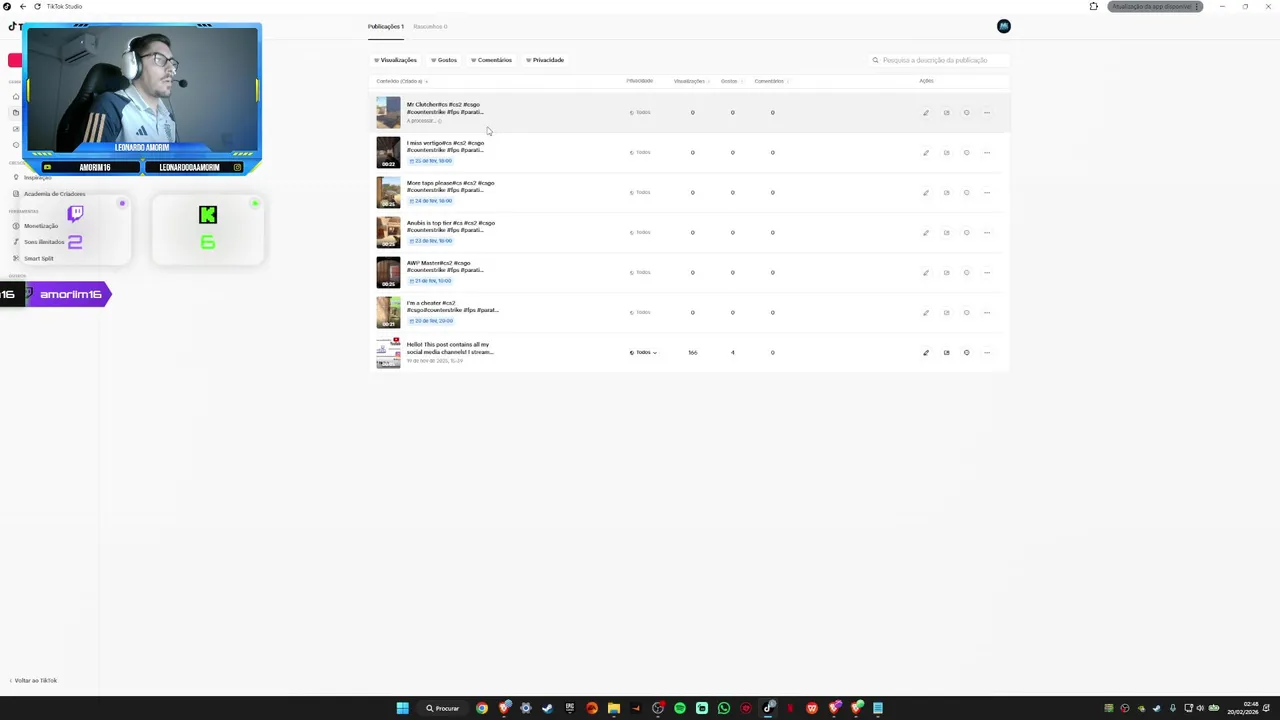1280x720 pixels.
Task: View comments icon for "More taps please" post
Action: click(x=966, y=193)
